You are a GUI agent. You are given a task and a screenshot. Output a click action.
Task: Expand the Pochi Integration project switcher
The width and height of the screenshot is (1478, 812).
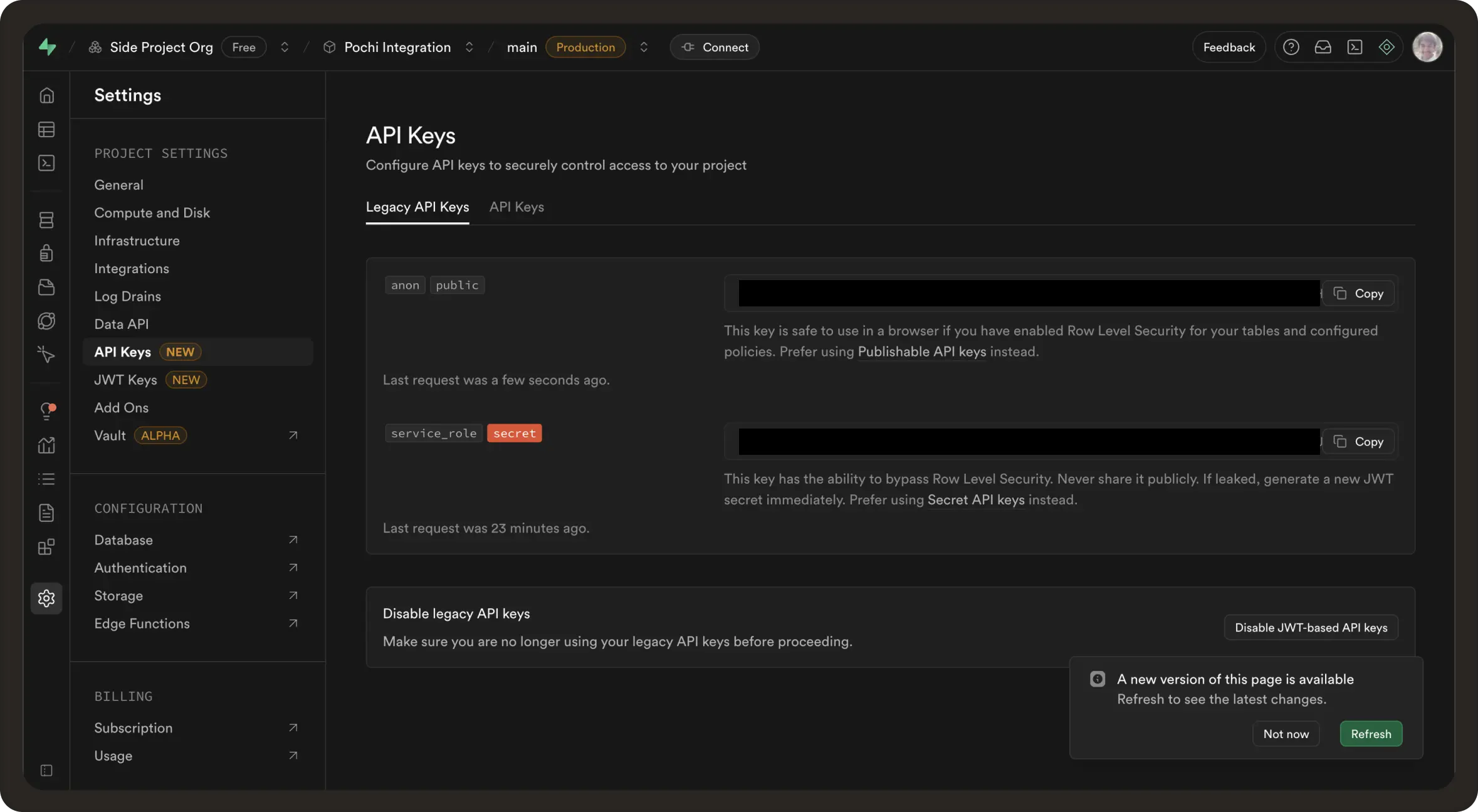(x=469, y=47)
